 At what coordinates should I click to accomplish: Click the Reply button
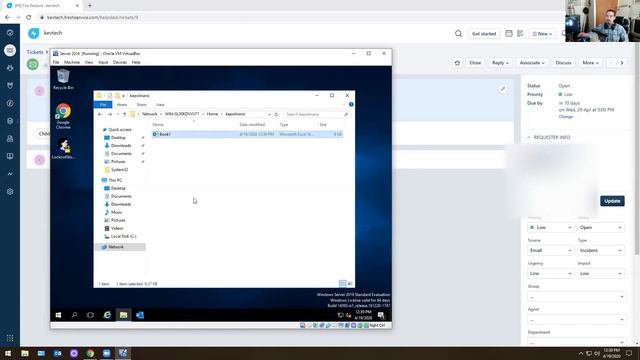(500, 63)
